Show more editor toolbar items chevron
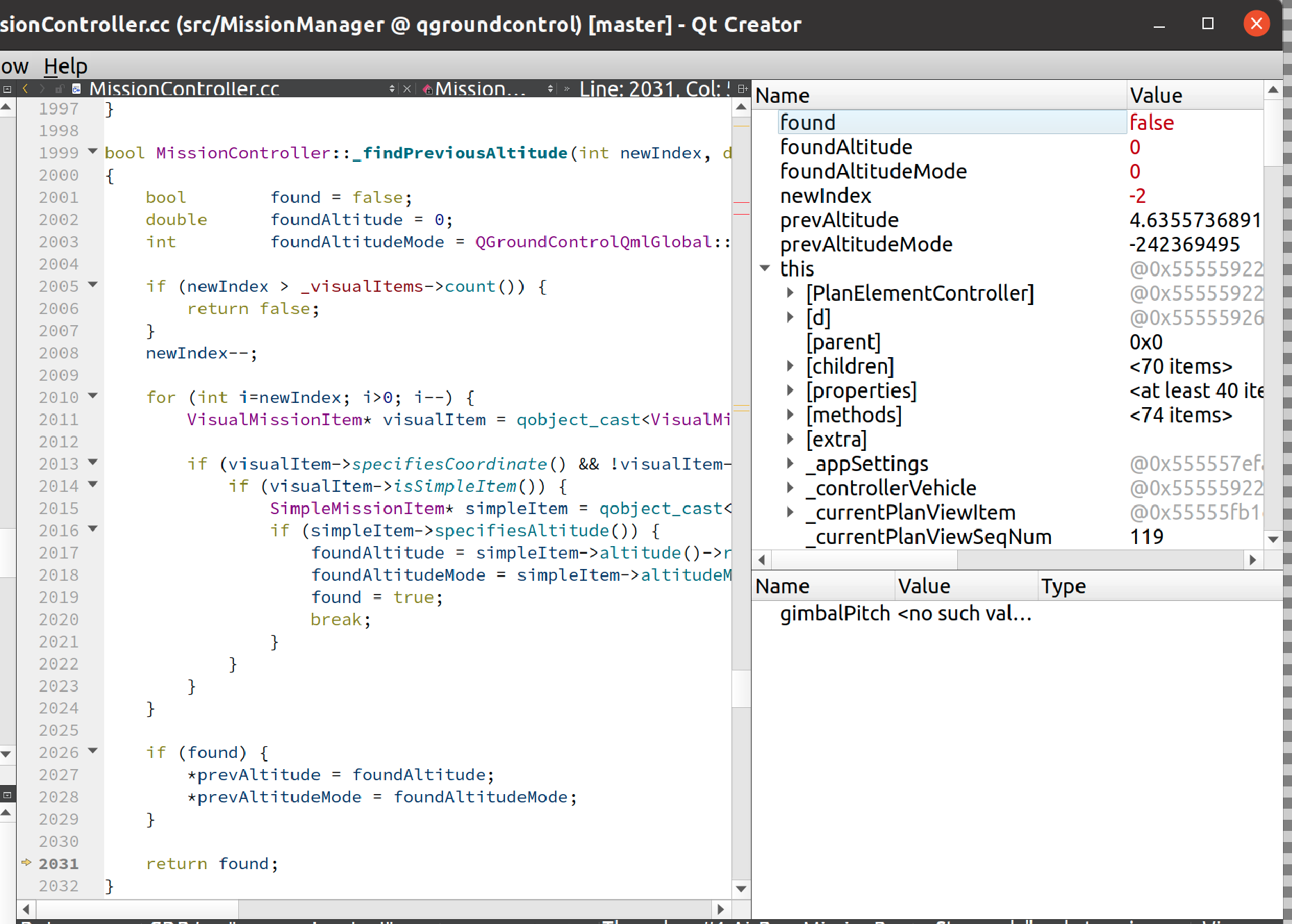Viewport: 1292px width, 924px height. pos(567,89)
